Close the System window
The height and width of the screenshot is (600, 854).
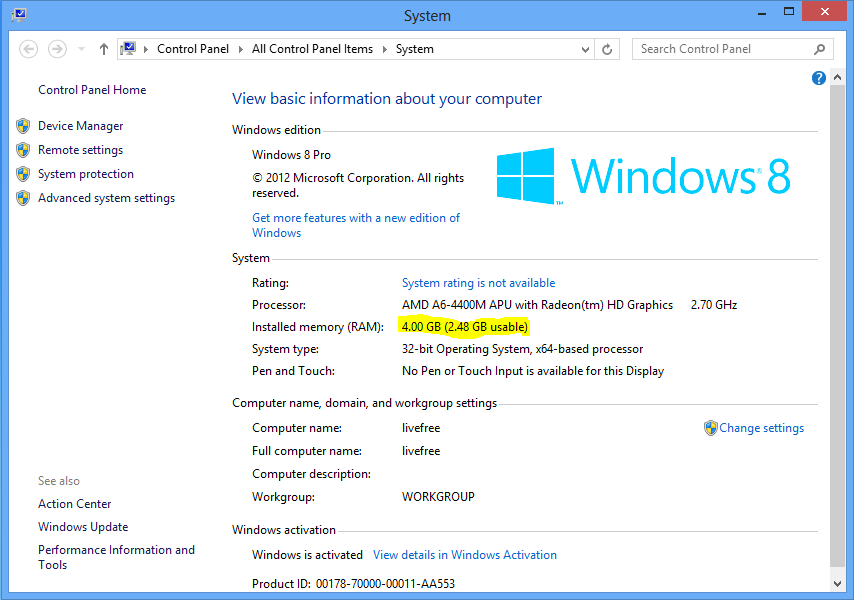pos(825,11)
